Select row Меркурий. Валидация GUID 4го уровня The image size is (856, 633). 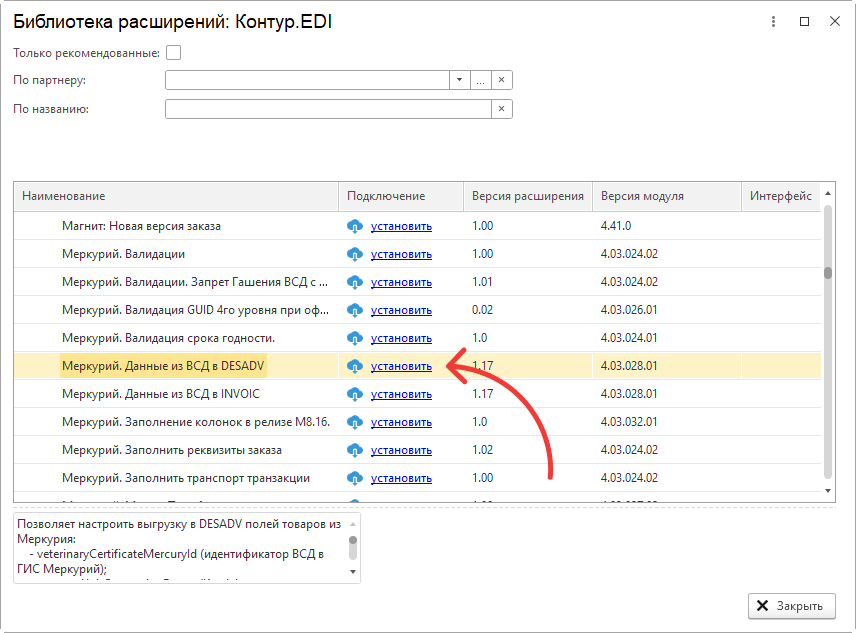pos(417,310)
